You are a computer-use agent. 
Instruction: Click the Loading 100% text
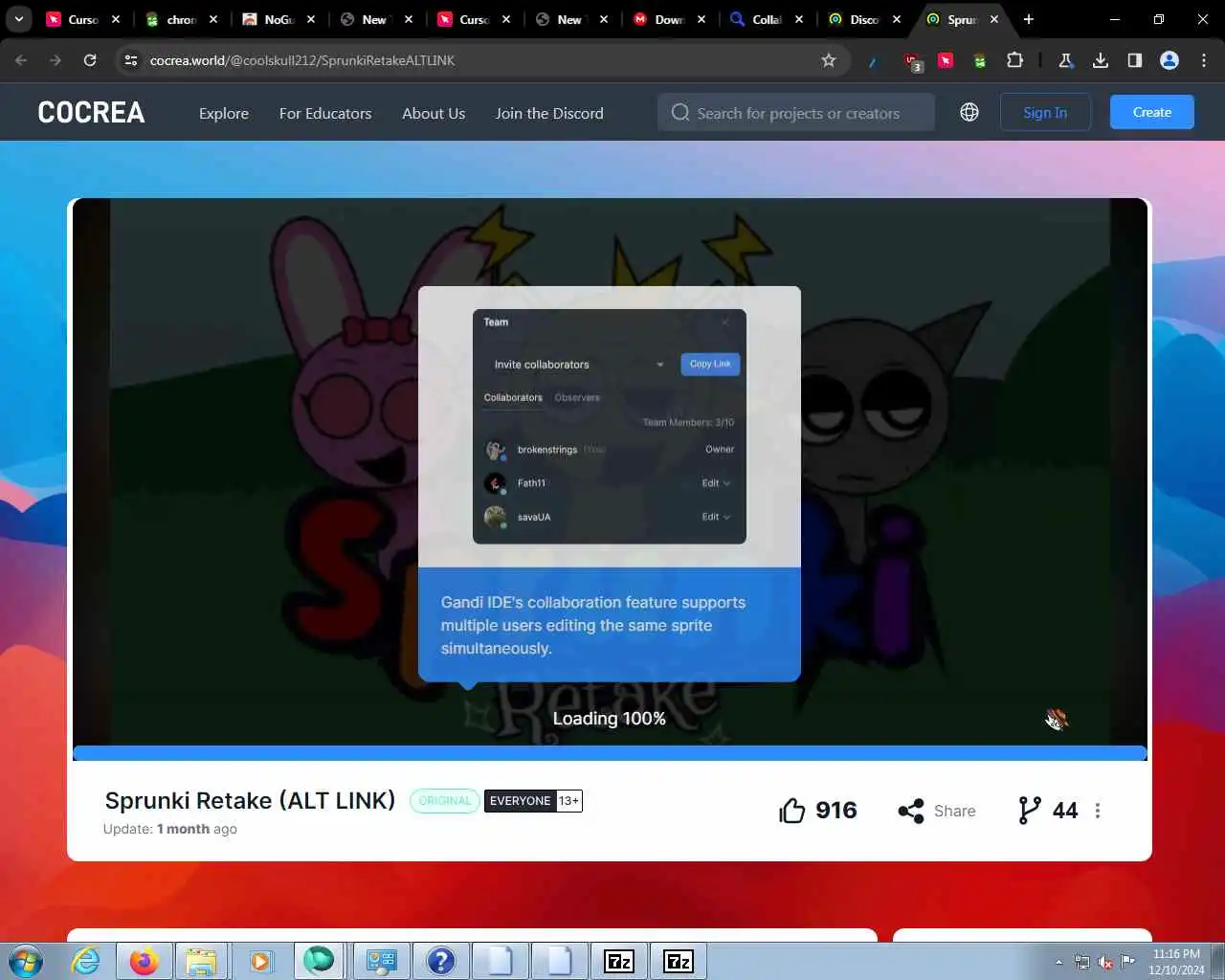click(x=610, y=719)
